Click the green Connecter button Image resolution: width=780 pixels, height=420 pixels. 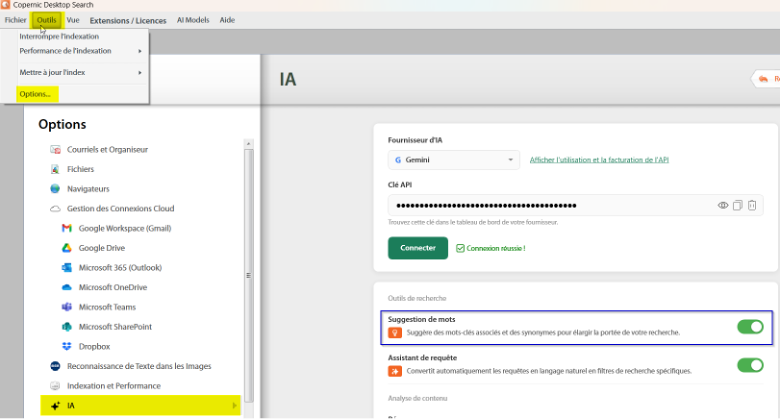pyautogui.click(x=418, y=248)
